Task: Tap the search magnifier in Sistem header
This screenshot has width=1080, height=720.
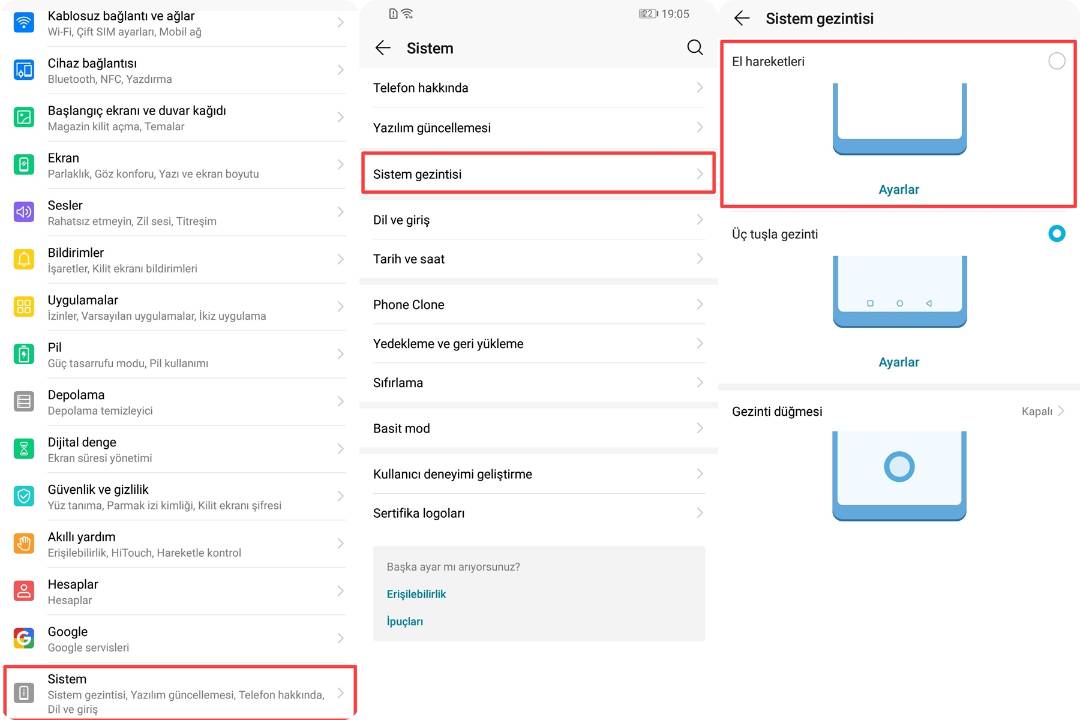Action: coord(695,47)
